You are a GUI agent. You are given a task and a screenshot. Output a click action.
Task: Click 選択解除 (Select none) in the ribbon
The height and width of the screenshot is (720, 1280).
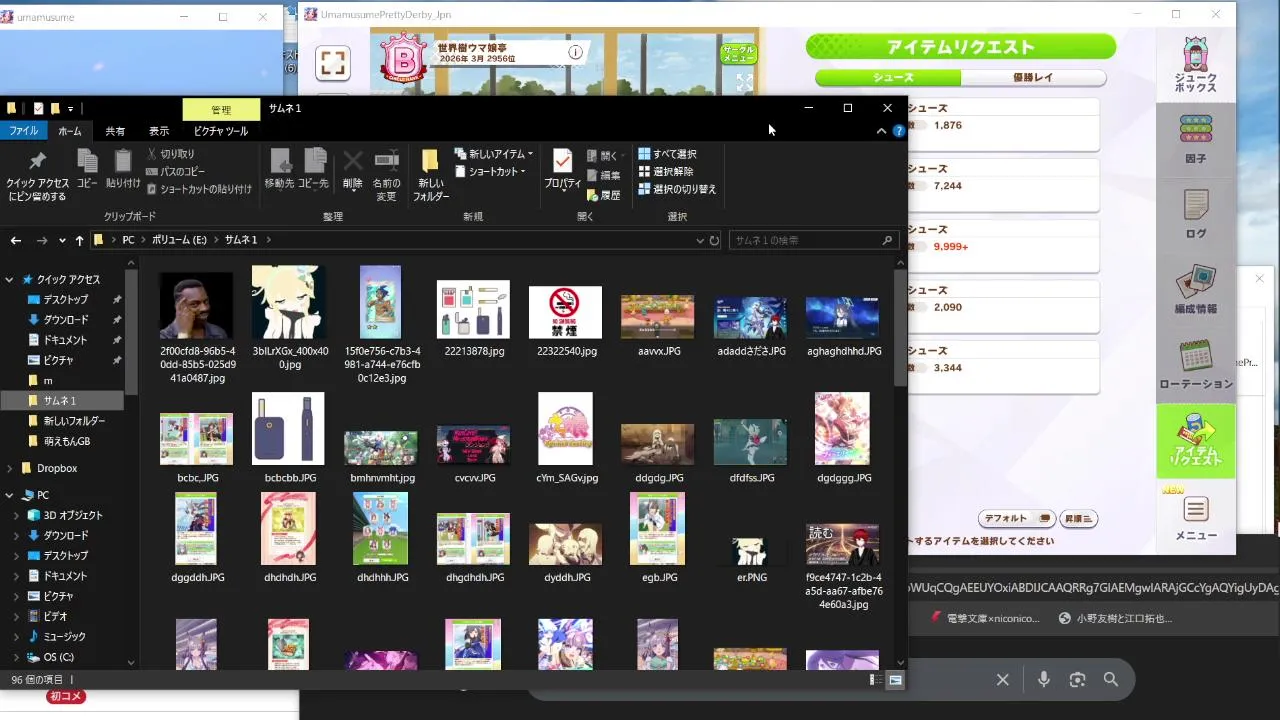tap(665, 171)
